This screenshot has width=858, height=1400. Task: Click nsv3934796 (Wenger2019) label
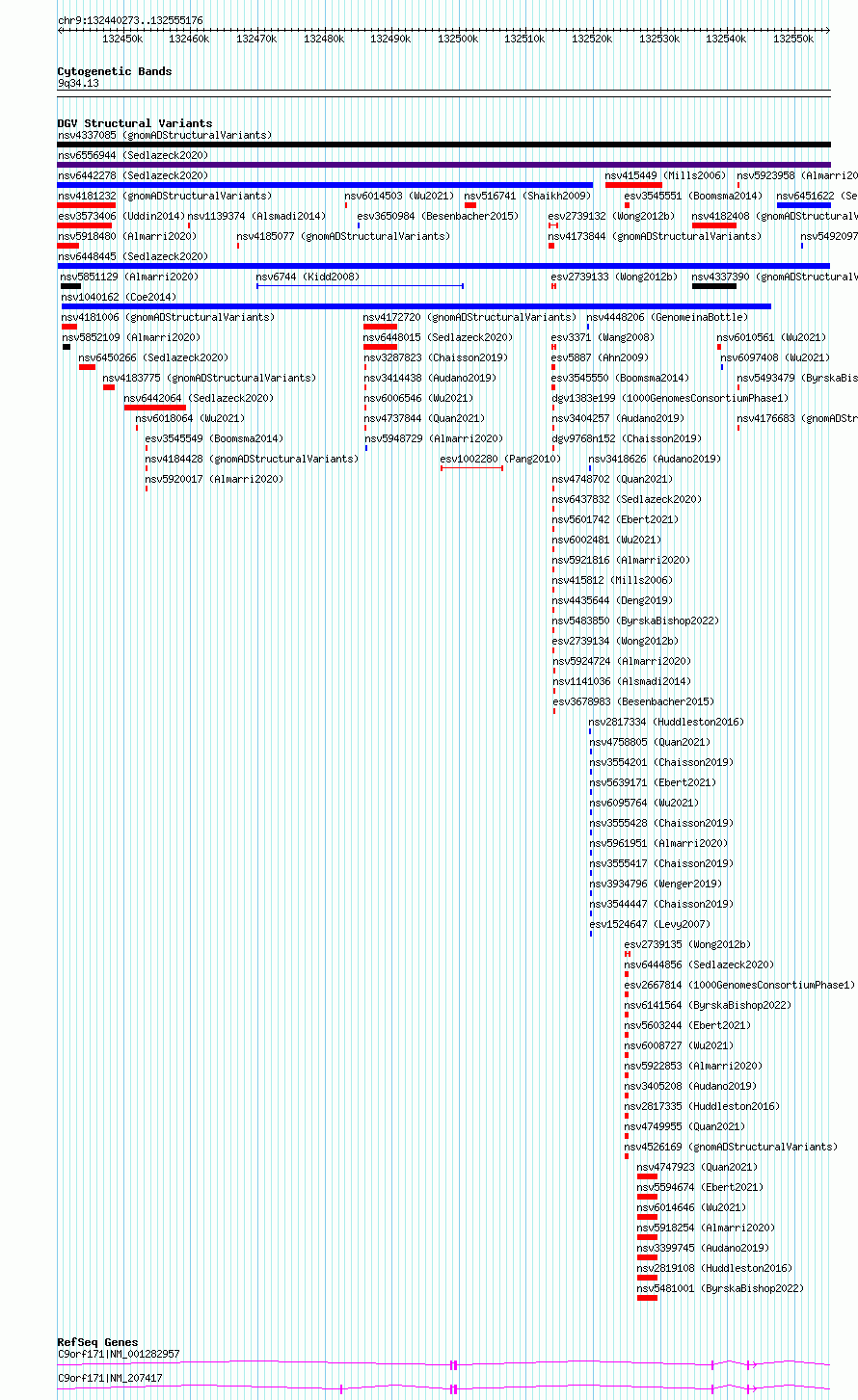(655, 884)
